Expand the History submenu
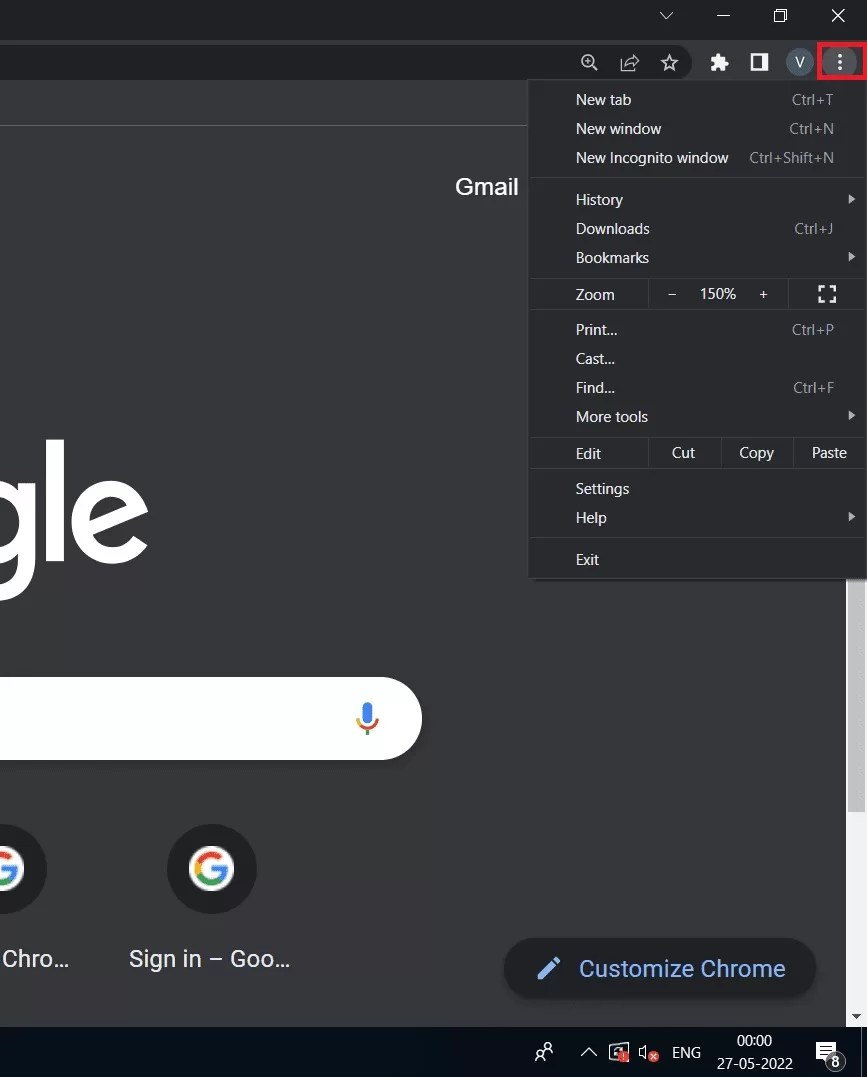 click(x=598, y=199)
